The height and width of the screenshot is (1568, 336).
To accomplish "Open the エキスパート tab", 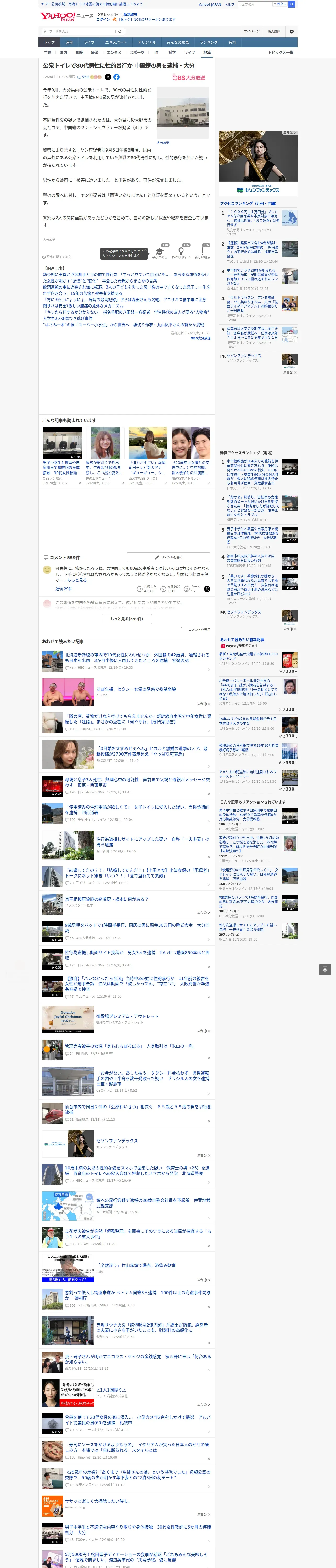I will (x=116, y=43).
